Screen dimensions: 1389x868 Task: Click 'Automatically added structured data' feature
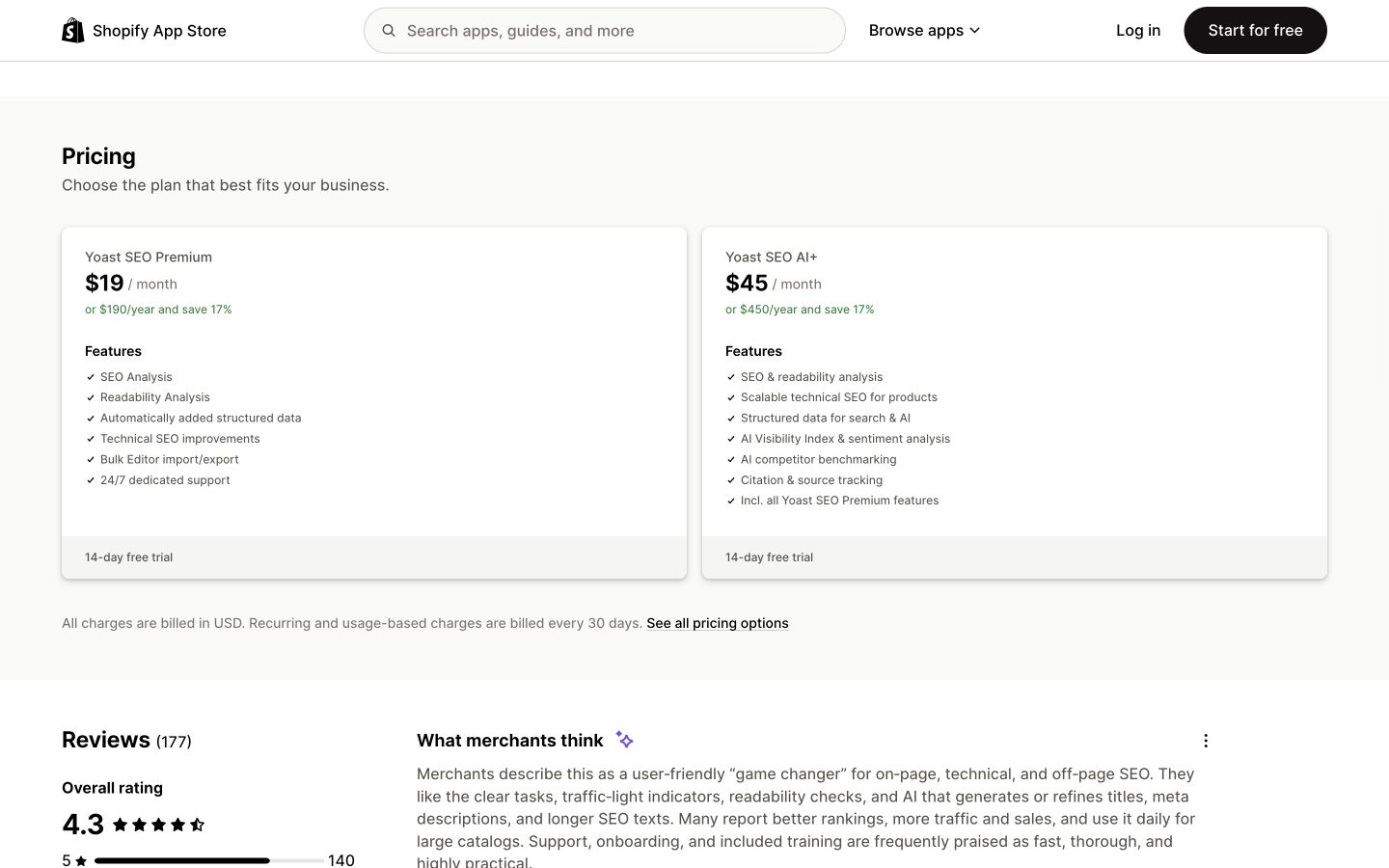pyautogui.click(x=201, y=419)
